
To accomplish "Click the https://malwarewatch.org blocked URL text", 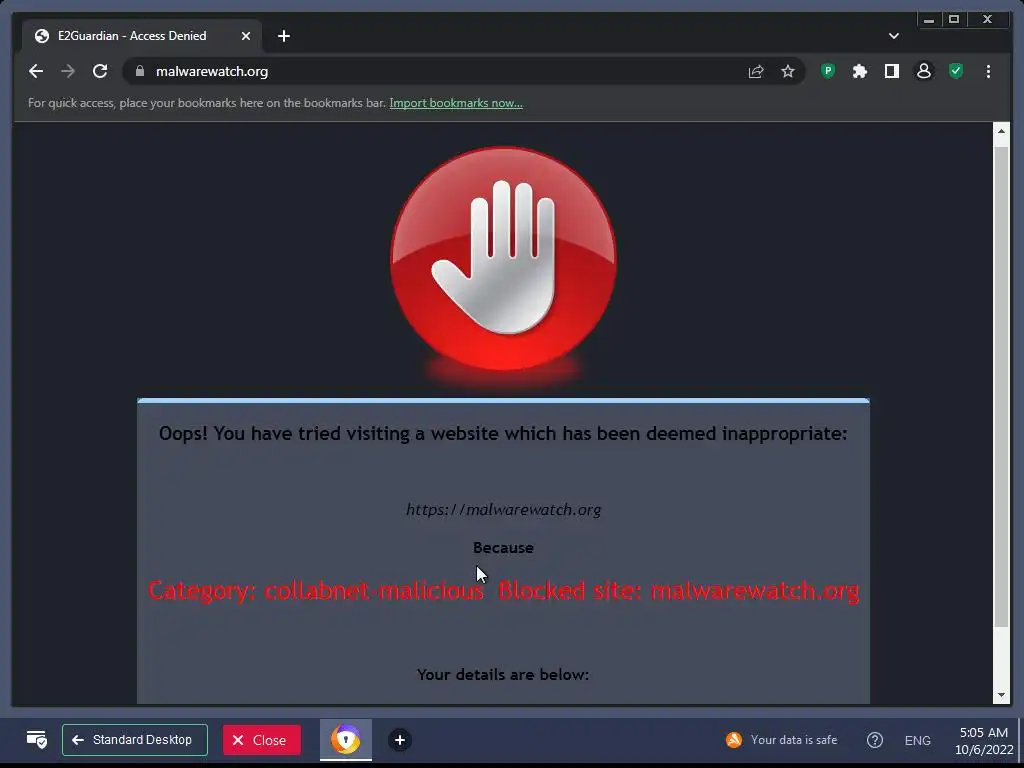I will pos(504,509).
